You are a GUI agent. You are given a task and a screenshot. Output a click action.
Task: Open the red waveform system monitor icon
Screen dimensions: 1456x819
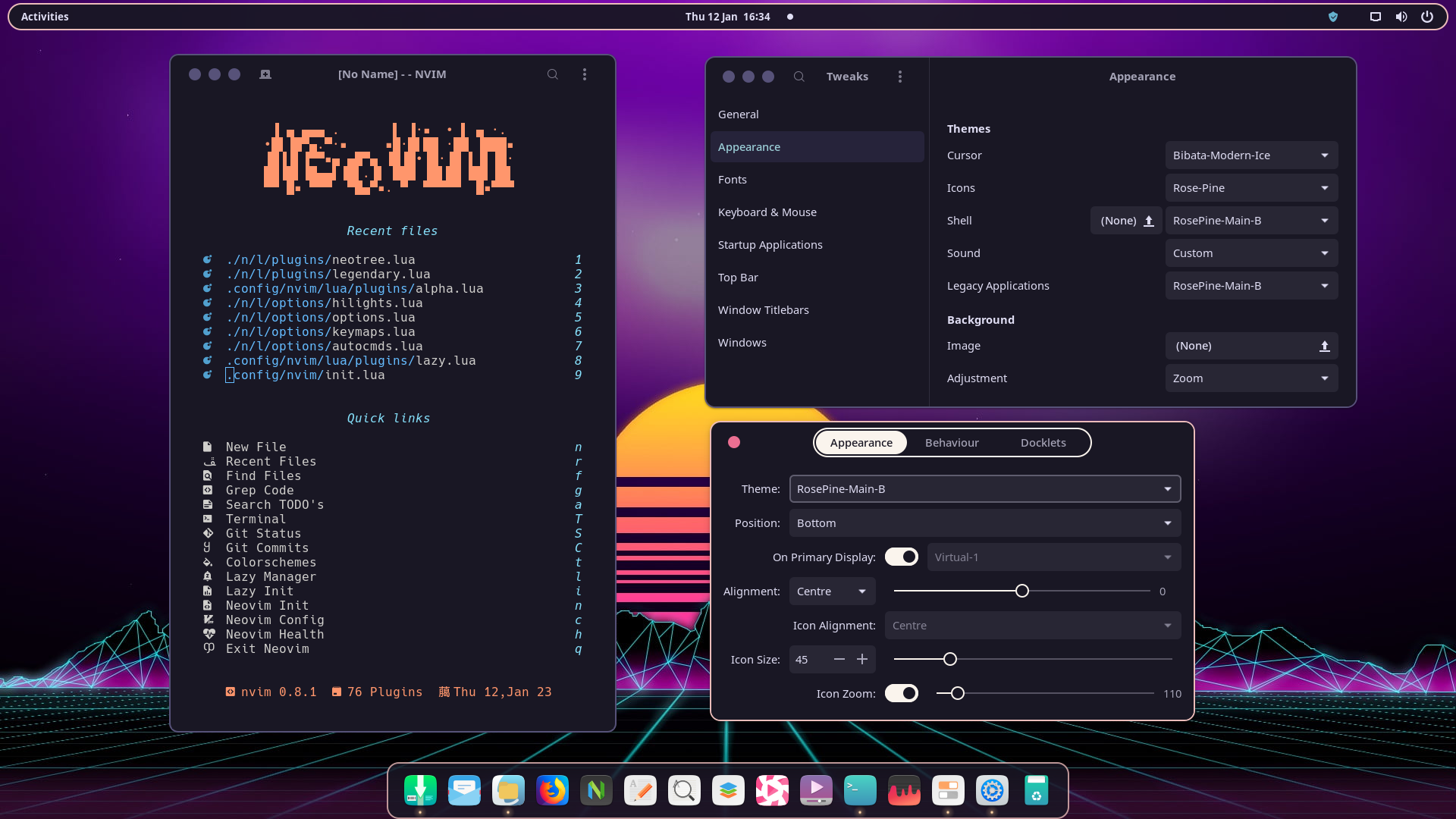[904, 790]
